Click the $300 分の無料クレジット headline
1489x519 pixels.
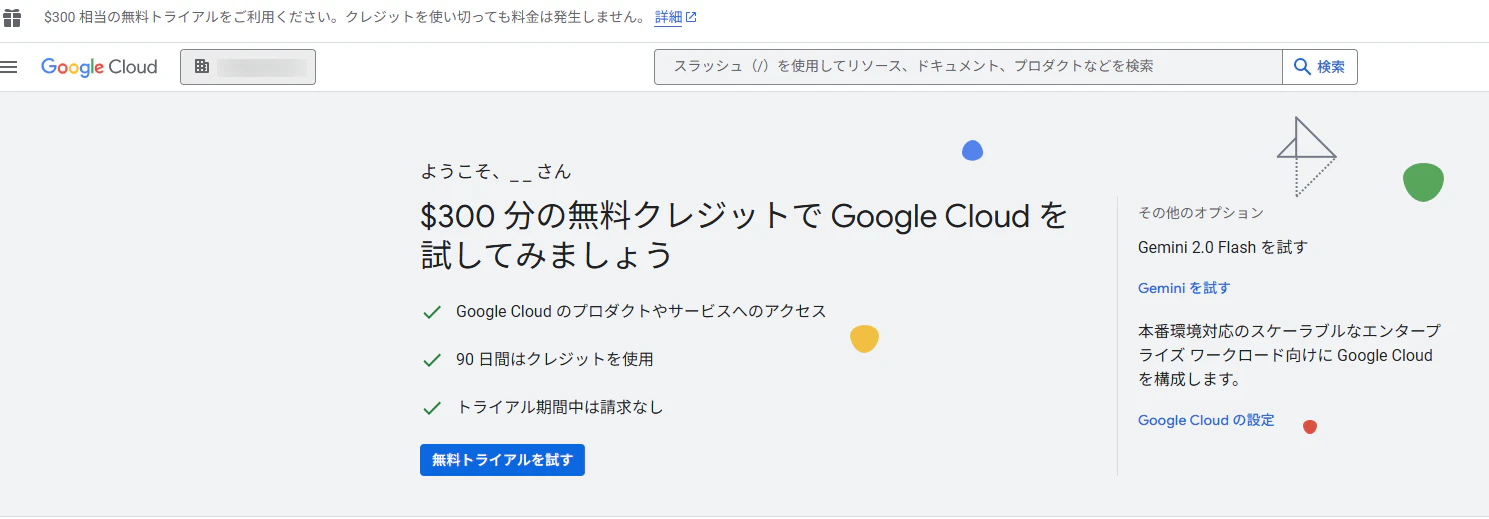pyautogui.click(x=745, y=235)
